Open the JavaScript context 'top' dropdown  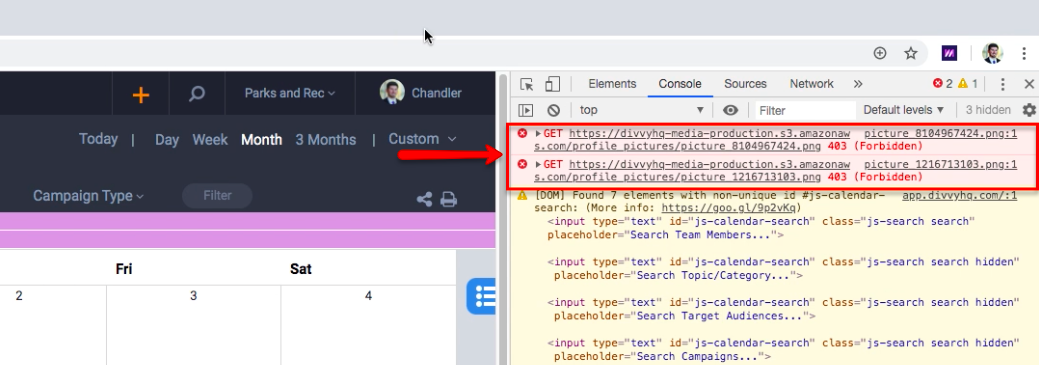tap(641, 110)
